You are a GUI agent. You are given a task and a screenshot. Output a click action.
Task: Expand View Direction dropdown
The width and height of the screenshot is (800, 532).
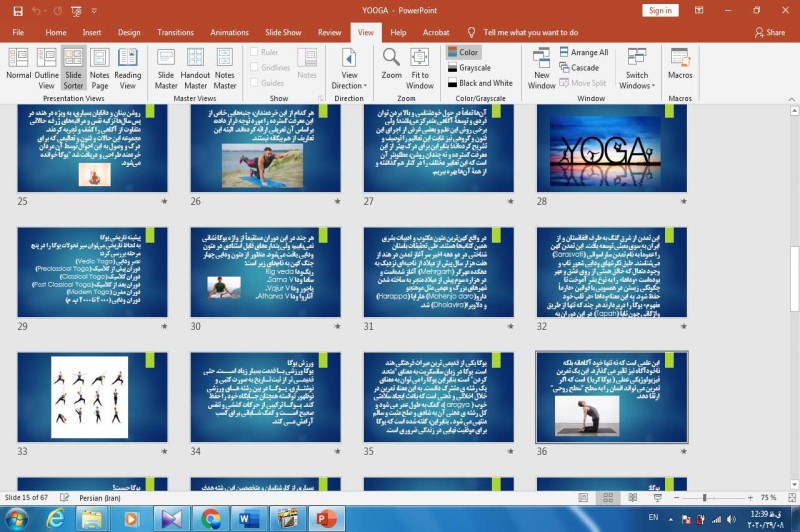pyautogui.click(x=349, y=67)
